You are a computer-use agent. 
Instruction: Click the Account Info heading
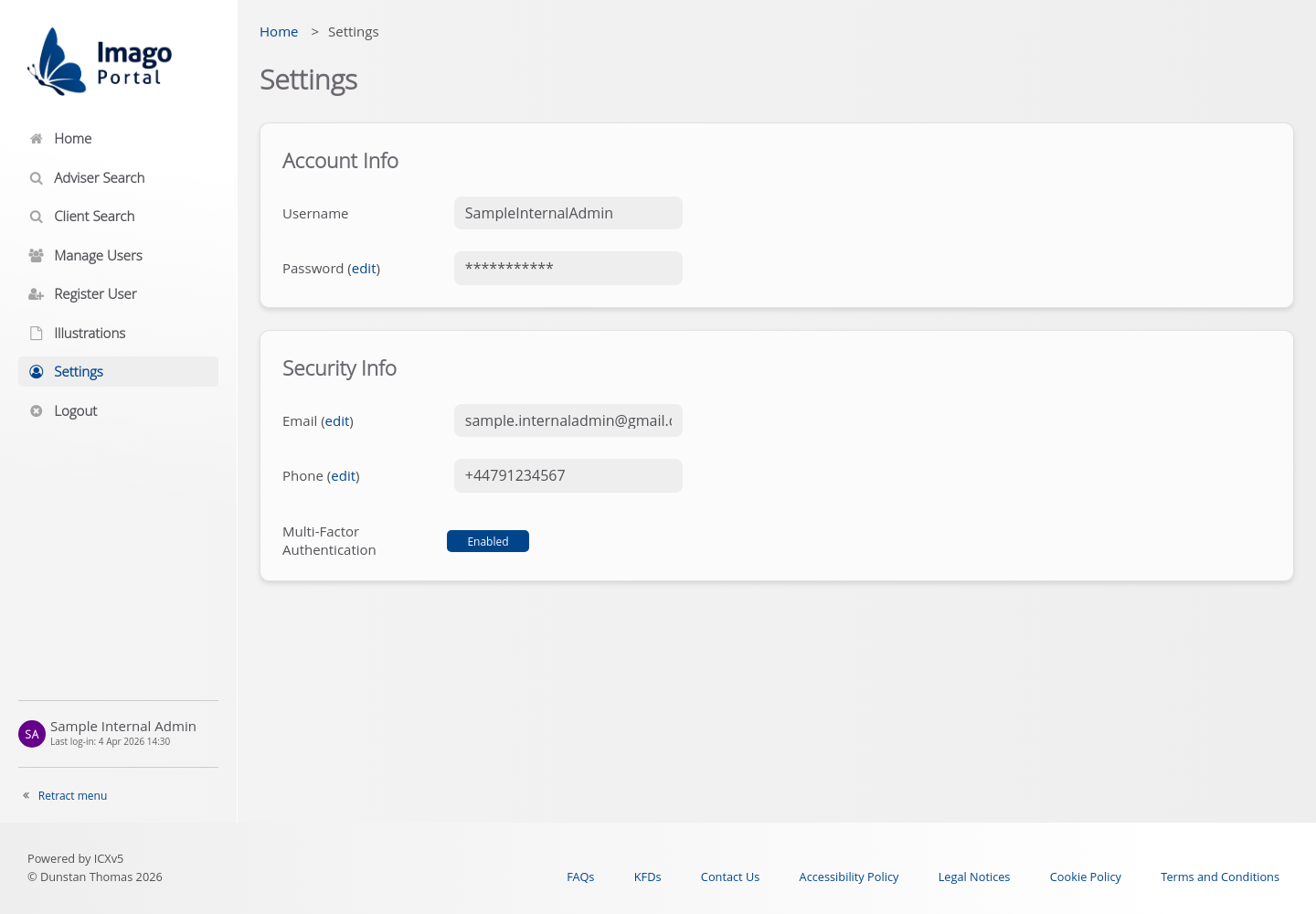point(341,161)
